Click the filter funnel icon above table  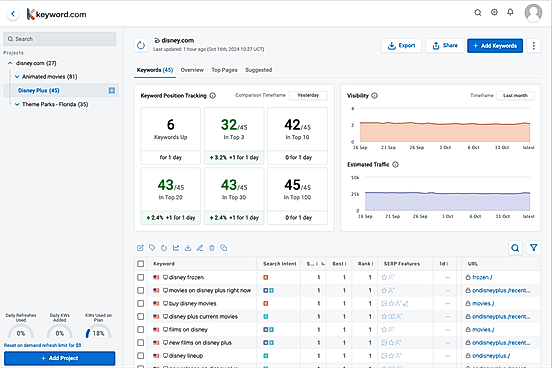[533, 248]
